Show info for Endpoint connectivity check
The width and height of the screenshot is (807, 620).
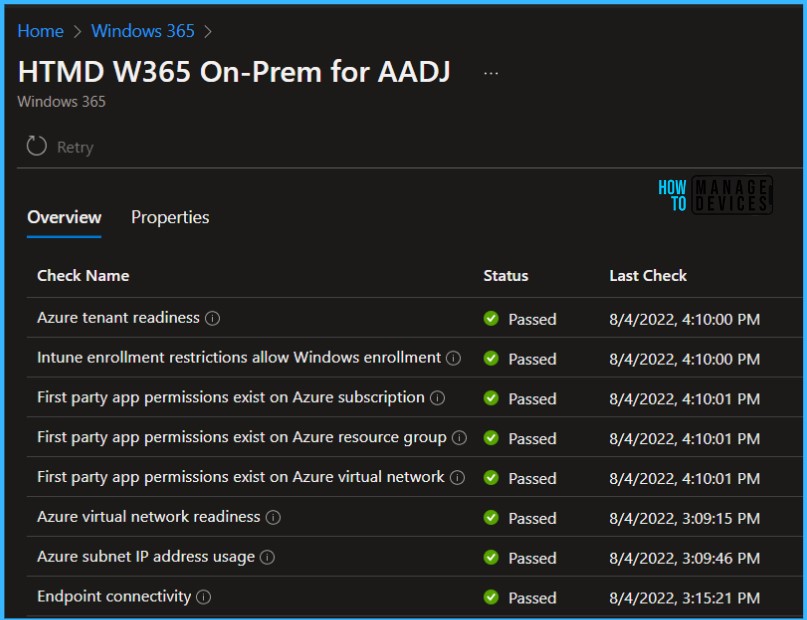pos(204,597)
